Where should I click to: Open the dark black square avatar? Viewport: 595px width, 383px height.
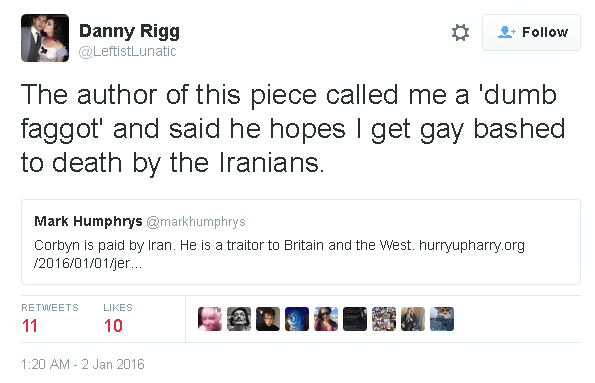(x=355, y=319)
